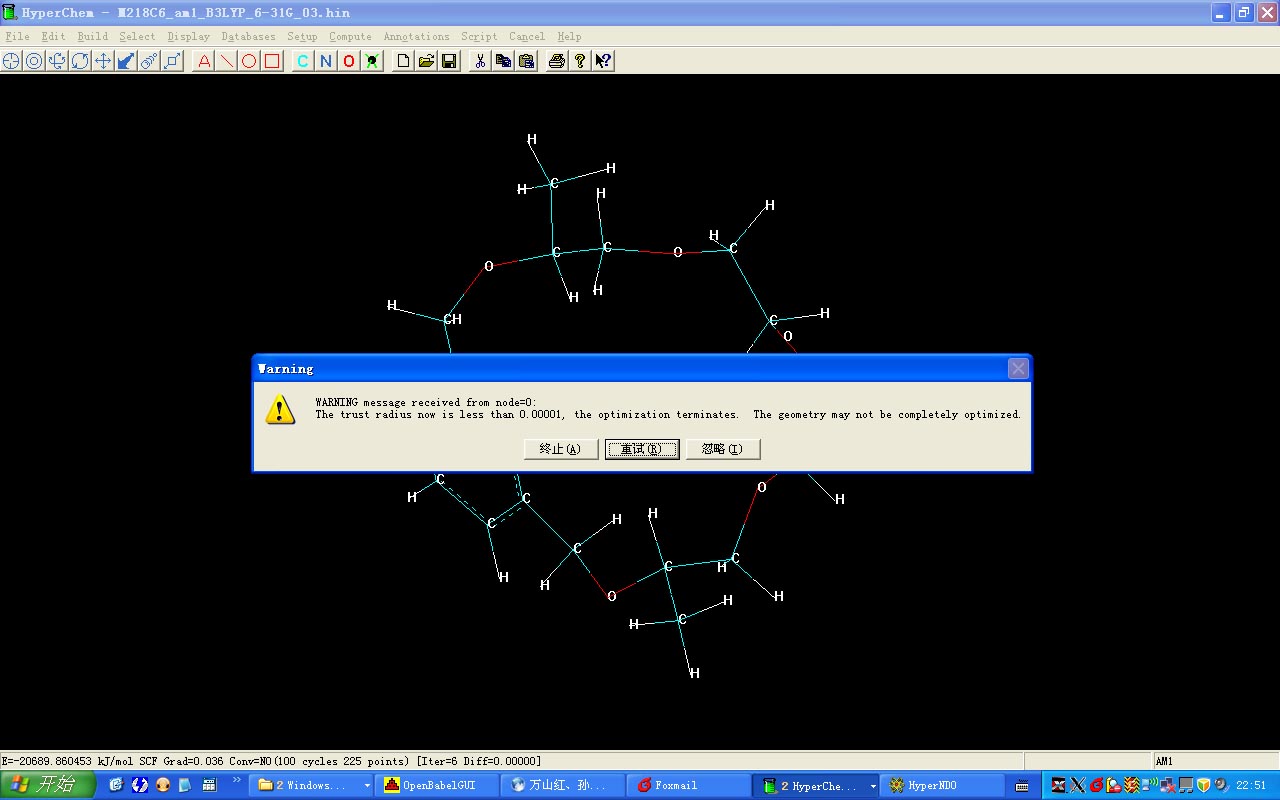
Task: Select the Draw tool in toolbar
Action: tap(11, 61)
